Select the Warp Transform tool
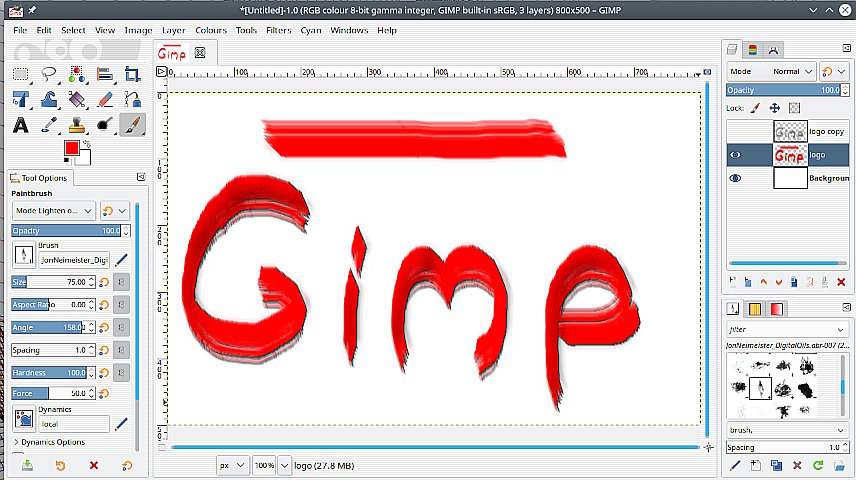This screenshot has width=856, height=480. coord(49,99)
